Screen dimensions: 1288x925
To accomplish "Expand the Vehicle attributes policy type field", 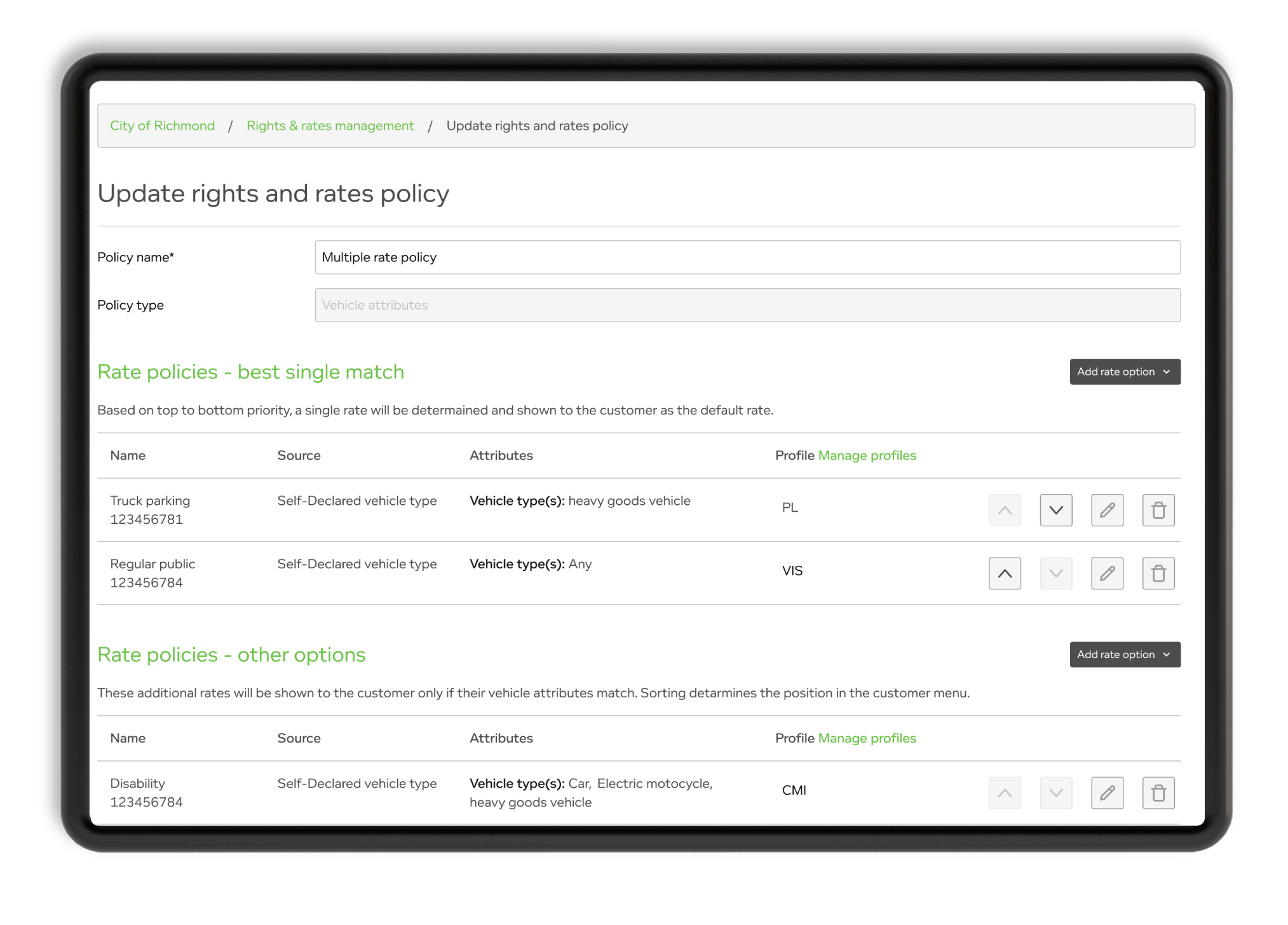I will click(x=747, y=305).
